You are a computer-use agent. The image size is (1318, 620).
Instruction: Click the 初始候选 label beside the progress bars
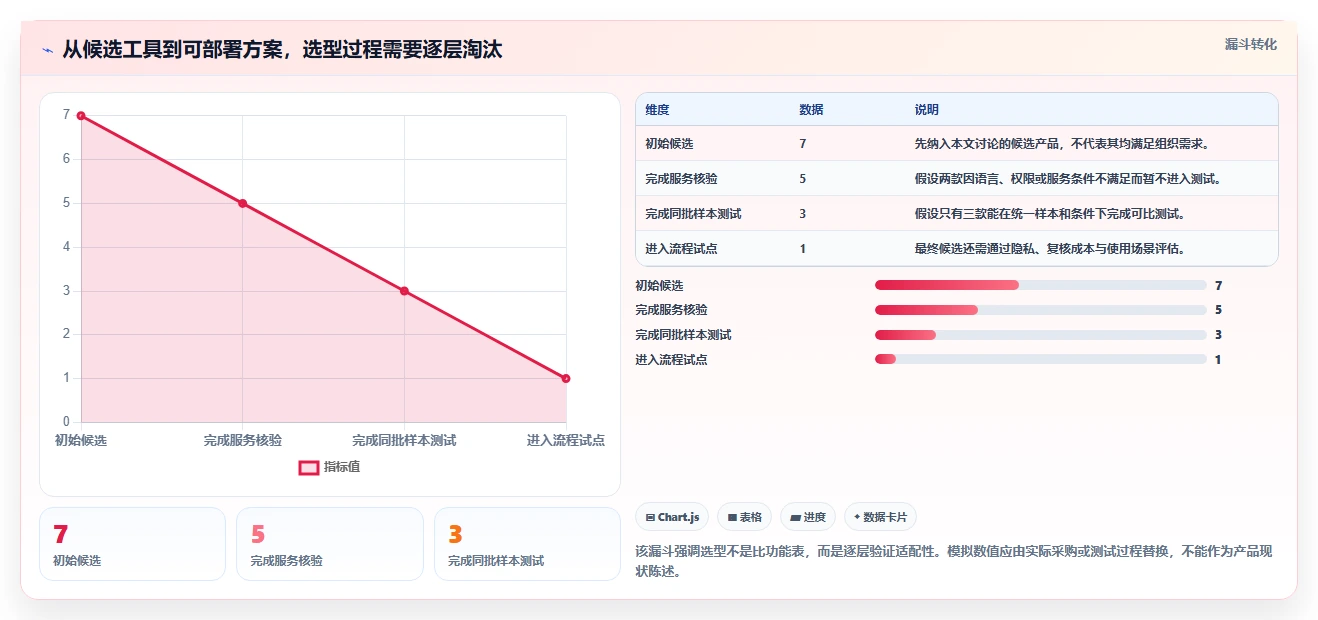pos(659,286)
